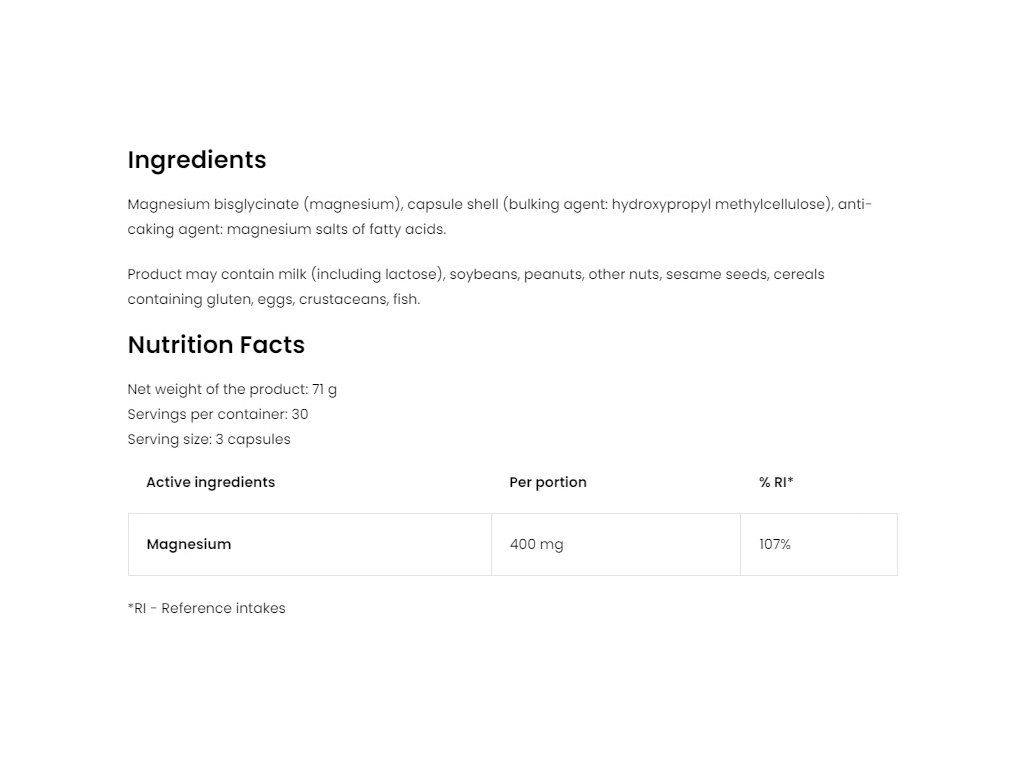Image resolution: width=1024 pixels, height=768 pixels.
Task: Click the Magnesium row label
Action: [189, 544]
